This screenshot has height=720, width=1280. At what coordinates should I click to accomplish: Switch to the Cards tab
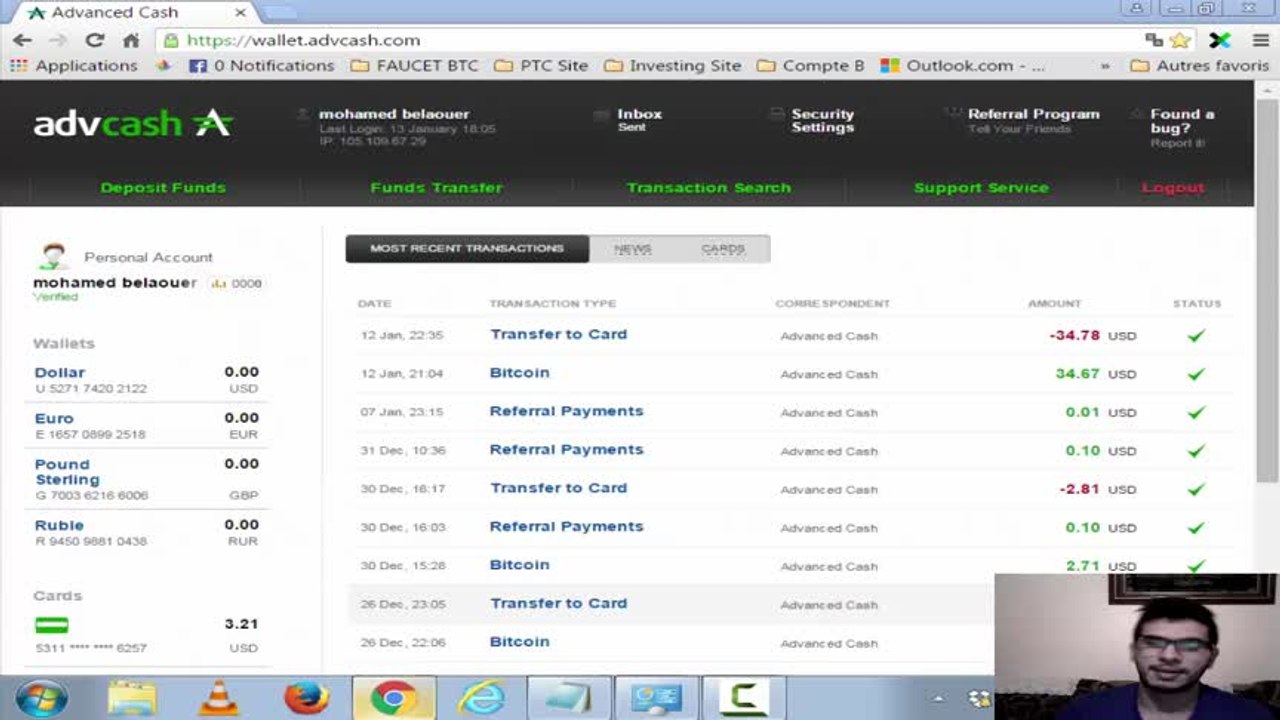(723, 249)
